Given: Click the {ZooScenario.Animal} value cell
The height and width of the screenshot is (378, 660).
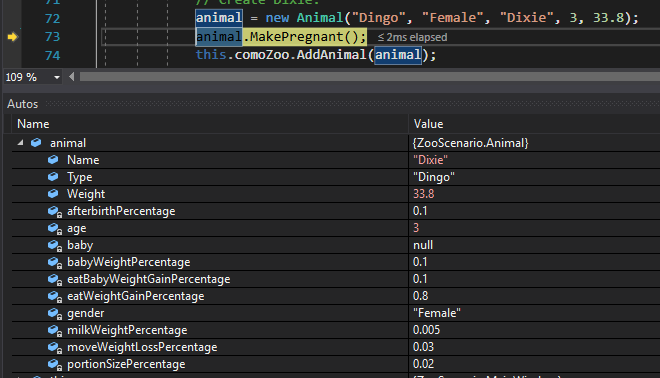Looking at the screenshot, I should tap(470, 143).
